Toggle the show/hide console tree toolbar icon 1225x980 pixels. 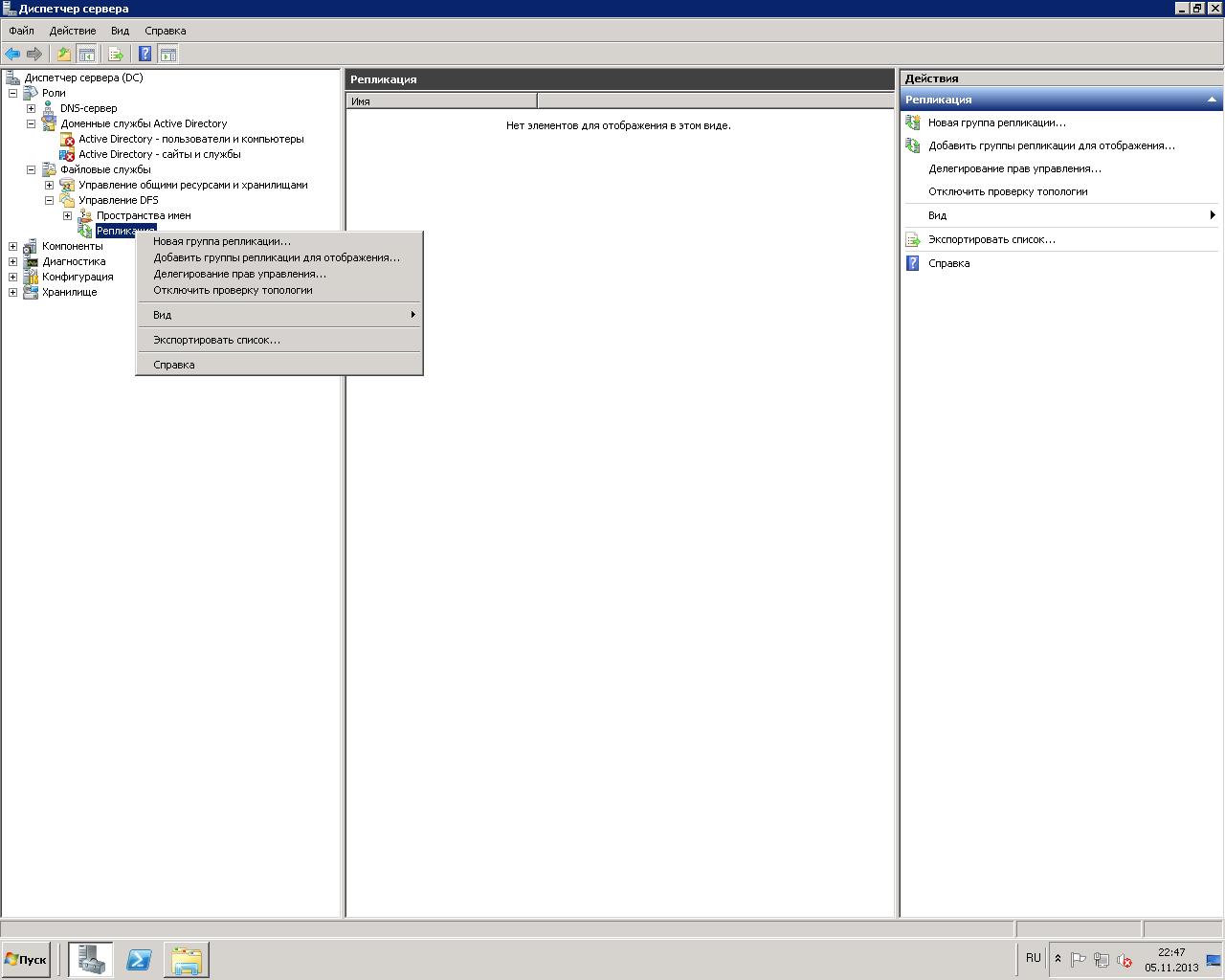point(86,55)
